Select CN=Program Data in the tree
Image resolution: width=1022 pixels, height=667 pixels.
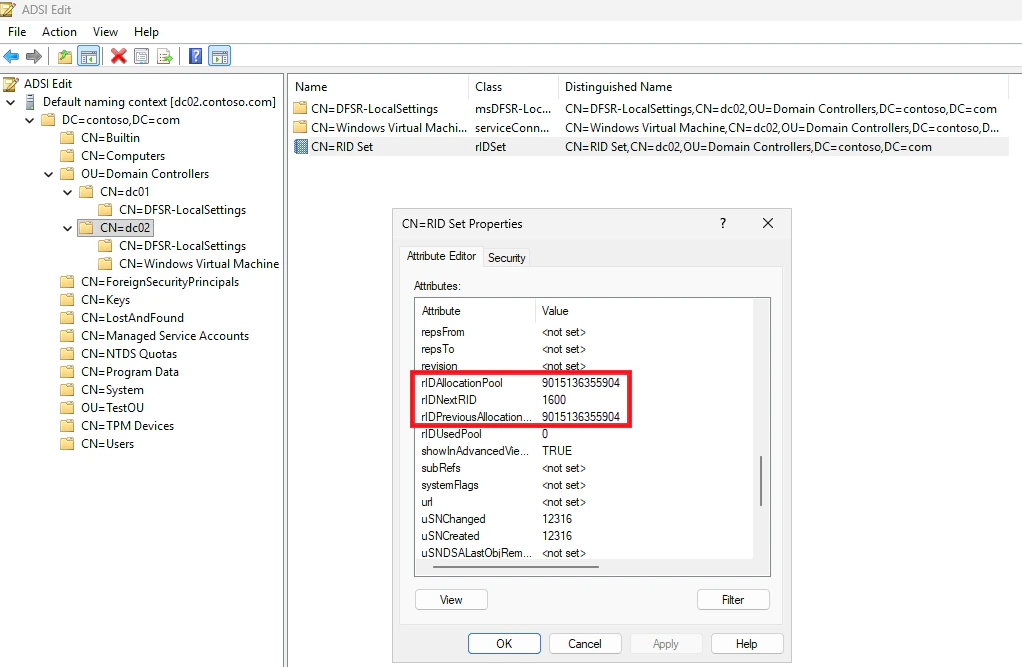tap(130, 372)
